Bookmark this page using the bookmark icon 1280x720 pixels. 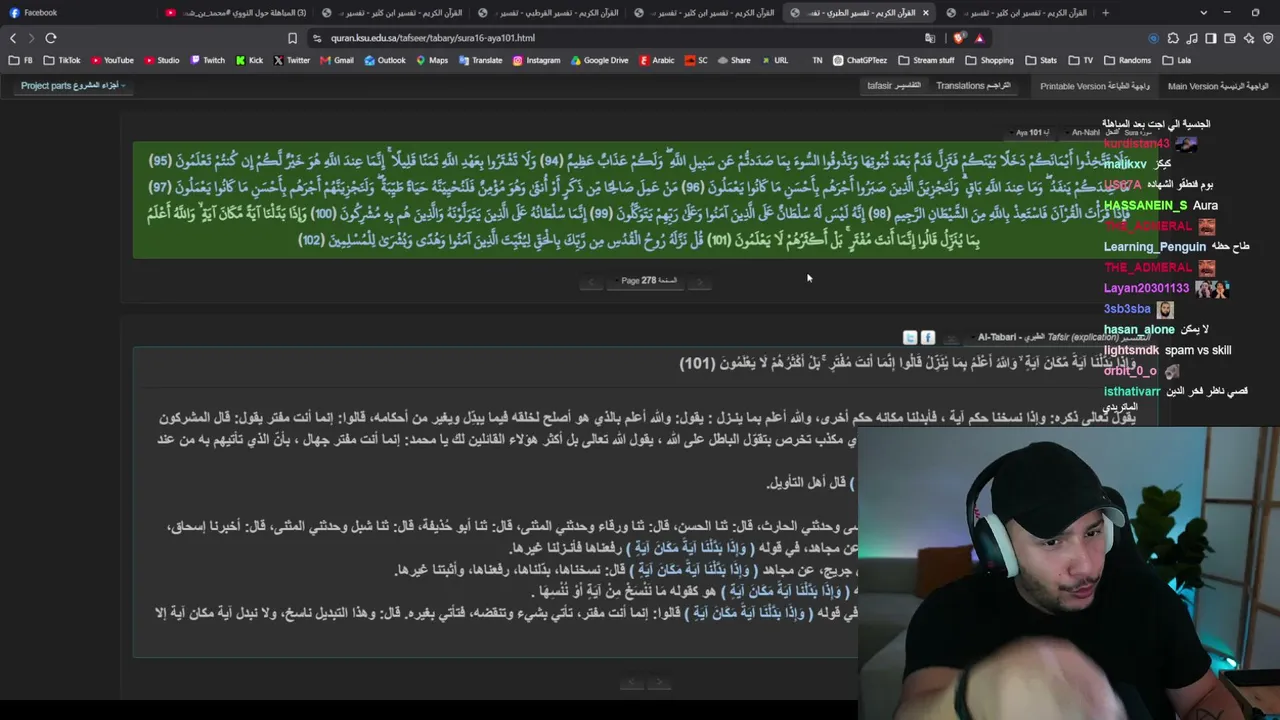(292, 38)
